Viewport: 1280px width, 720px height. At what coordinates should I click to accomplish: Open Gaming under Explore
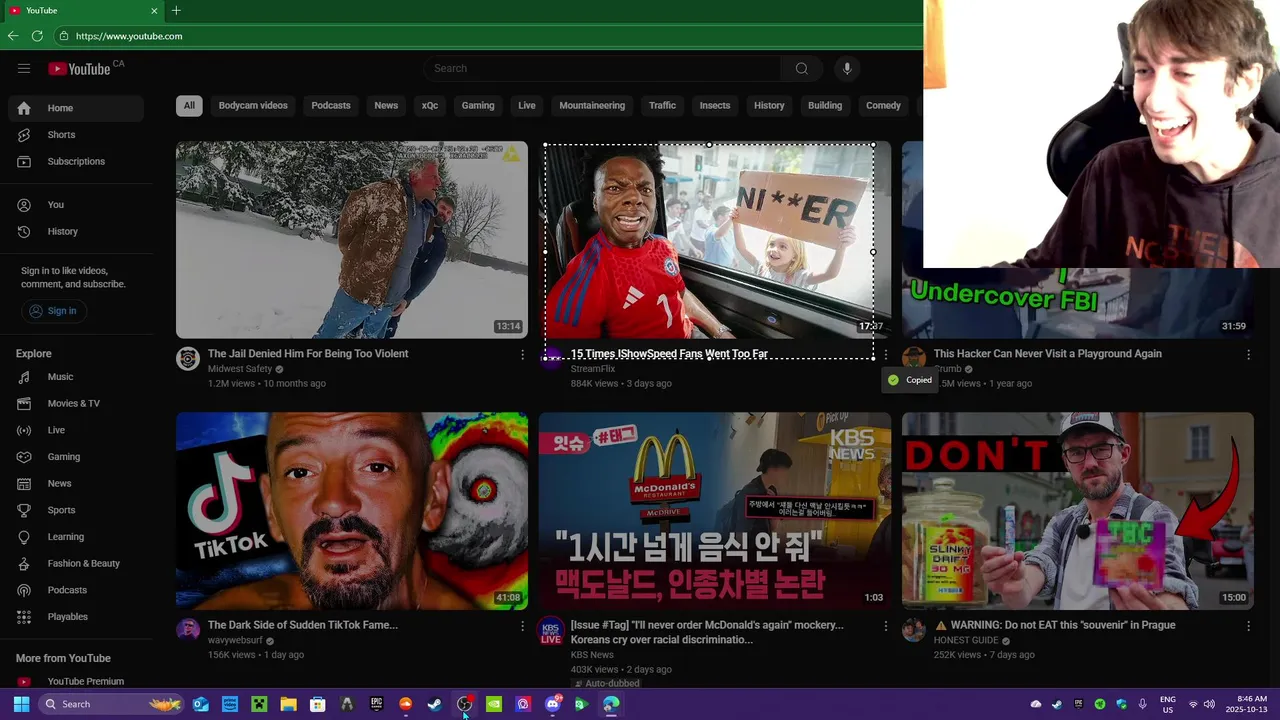point(76,457)
